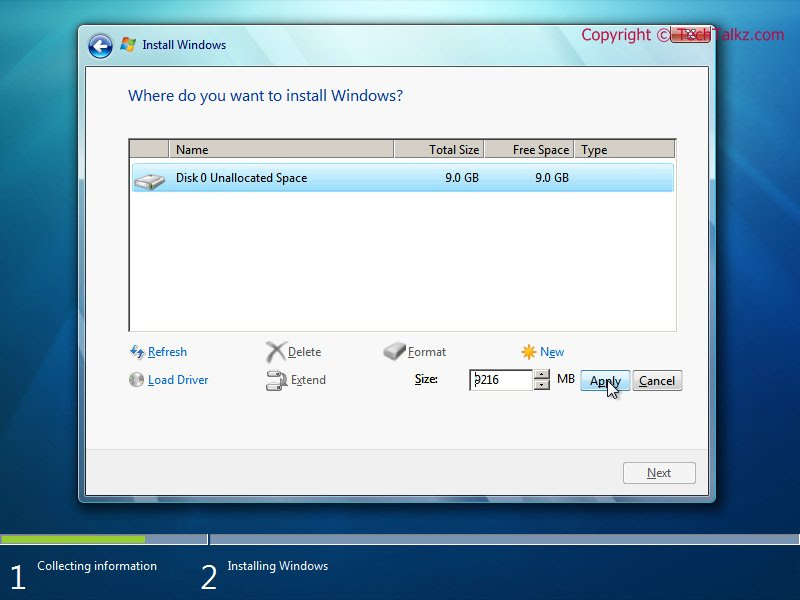800x600 pixels.
Task: Click the Delete X icon
Action: [276, 352]
